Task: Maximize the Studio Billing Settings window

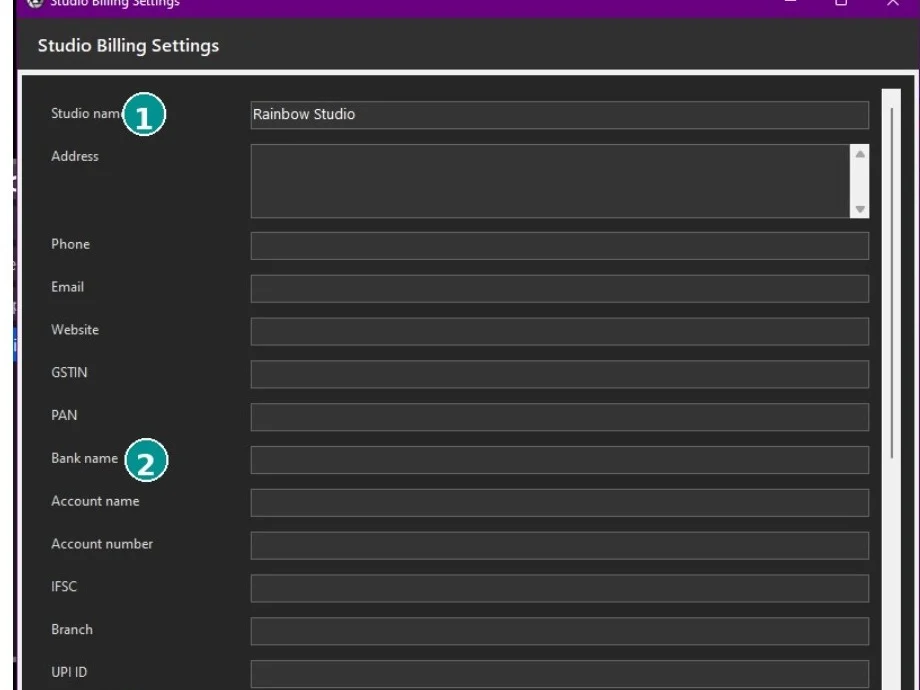Action: (x=841, y=3)
